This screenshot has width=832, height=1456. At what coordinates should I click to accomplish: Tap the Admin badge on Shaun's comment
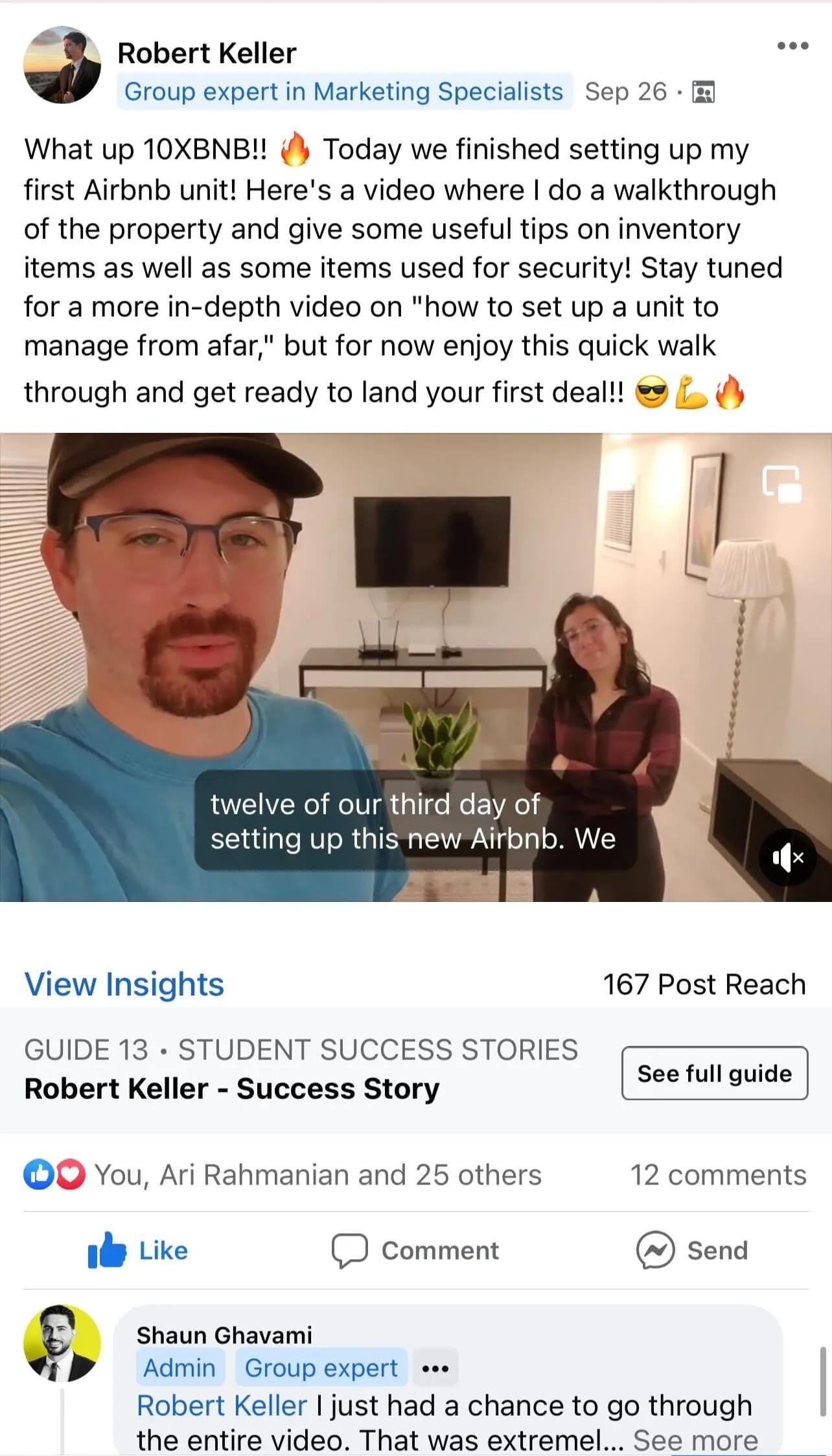tap(179, 1368)
